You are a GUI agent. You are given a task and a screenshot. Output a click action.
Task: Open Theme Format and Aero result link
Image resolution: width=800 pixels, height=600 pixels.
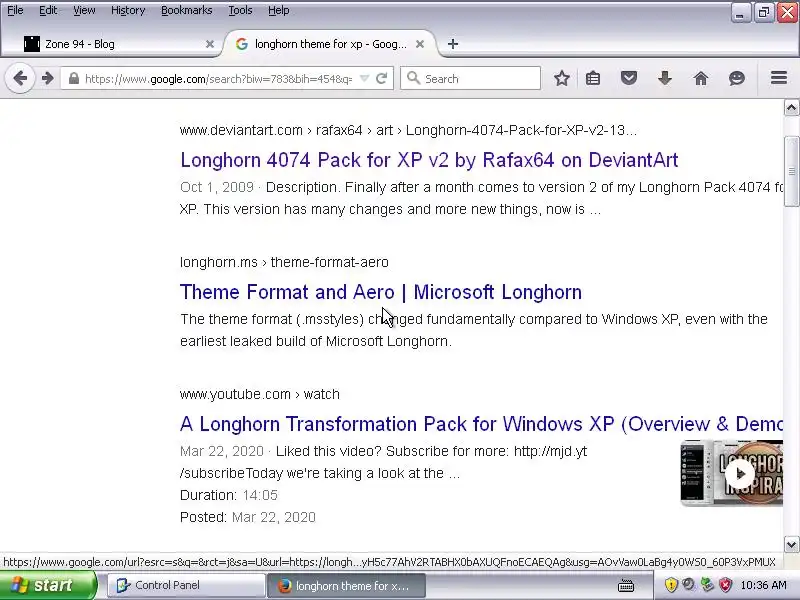click(x=381, y=292)
